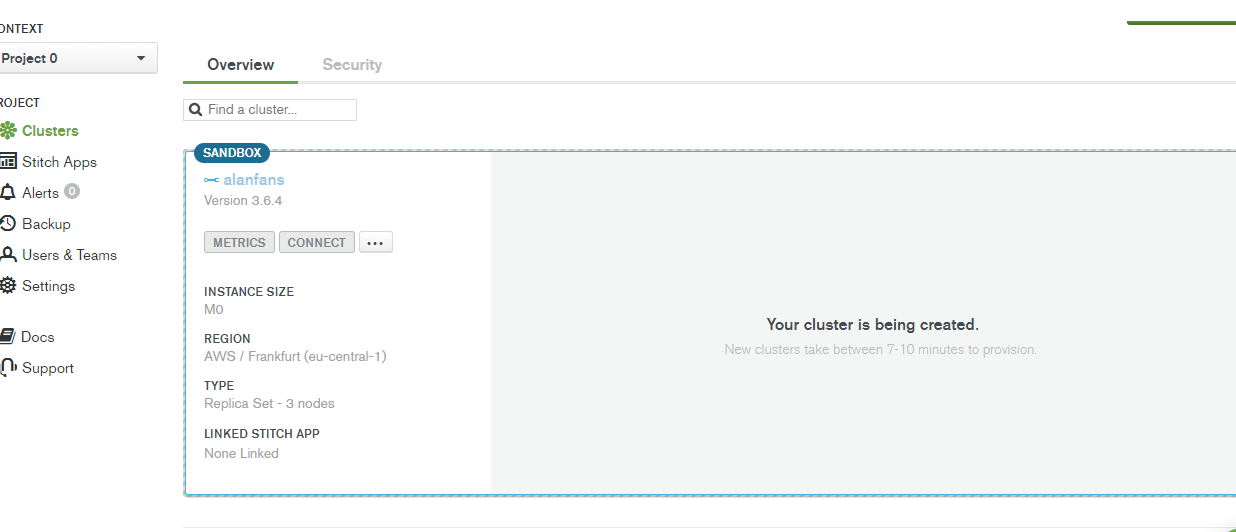This screenshot has width=1236, height=532.
Task: Click the Alerts count badge
Action: [72, 192]
